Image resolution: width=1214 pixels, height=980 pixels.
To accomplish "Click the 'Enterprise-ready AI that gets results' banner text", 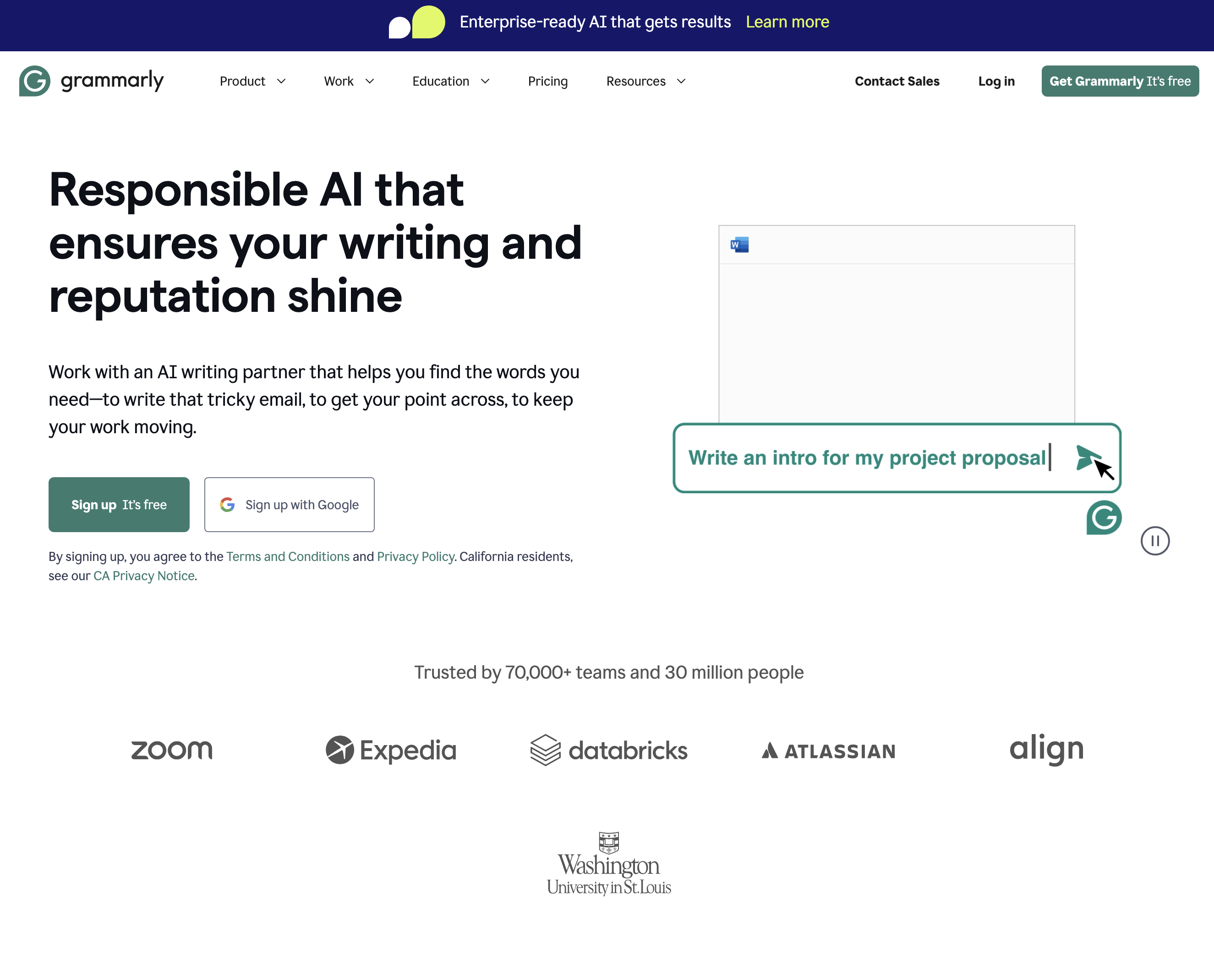I will click(595, 22).
